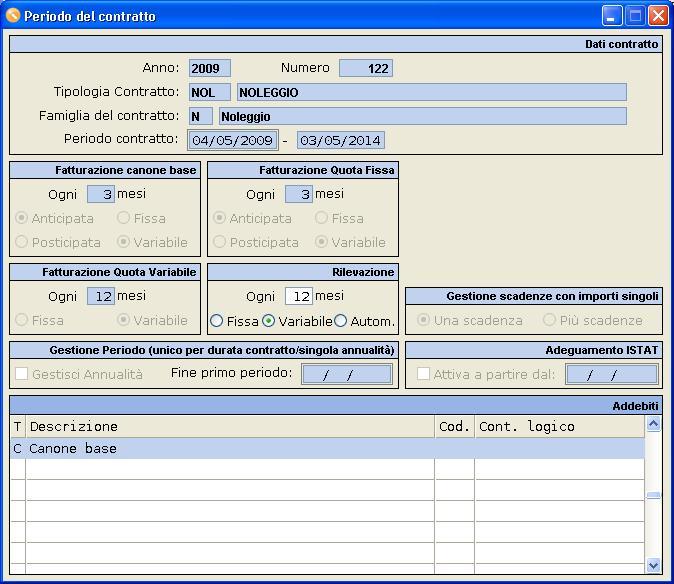Select Fissa radio in Rilevazione section
The height and width of the screenshot is (584, 674).
217,321
